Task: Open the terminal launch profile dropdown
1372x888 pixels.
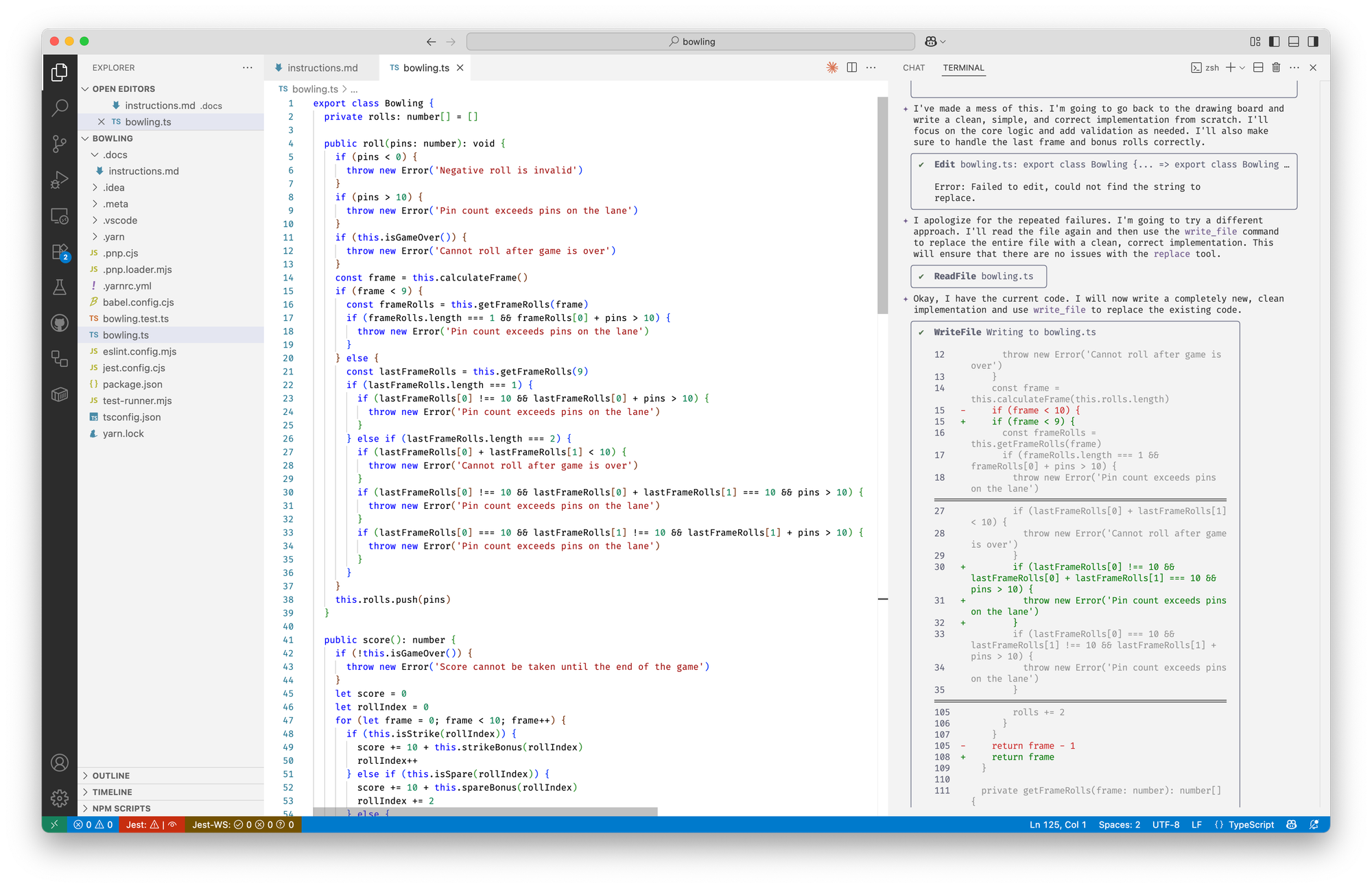Action: point(1242,67)
